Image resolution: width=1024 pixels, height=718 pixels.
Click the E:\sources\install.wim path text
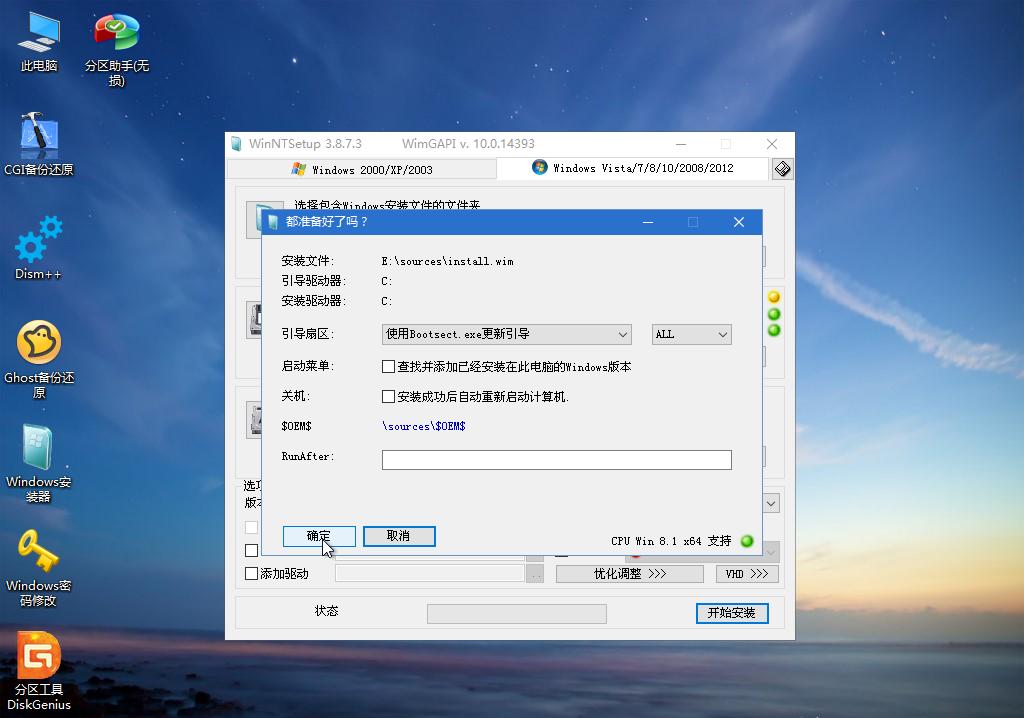tap(447, 261)
